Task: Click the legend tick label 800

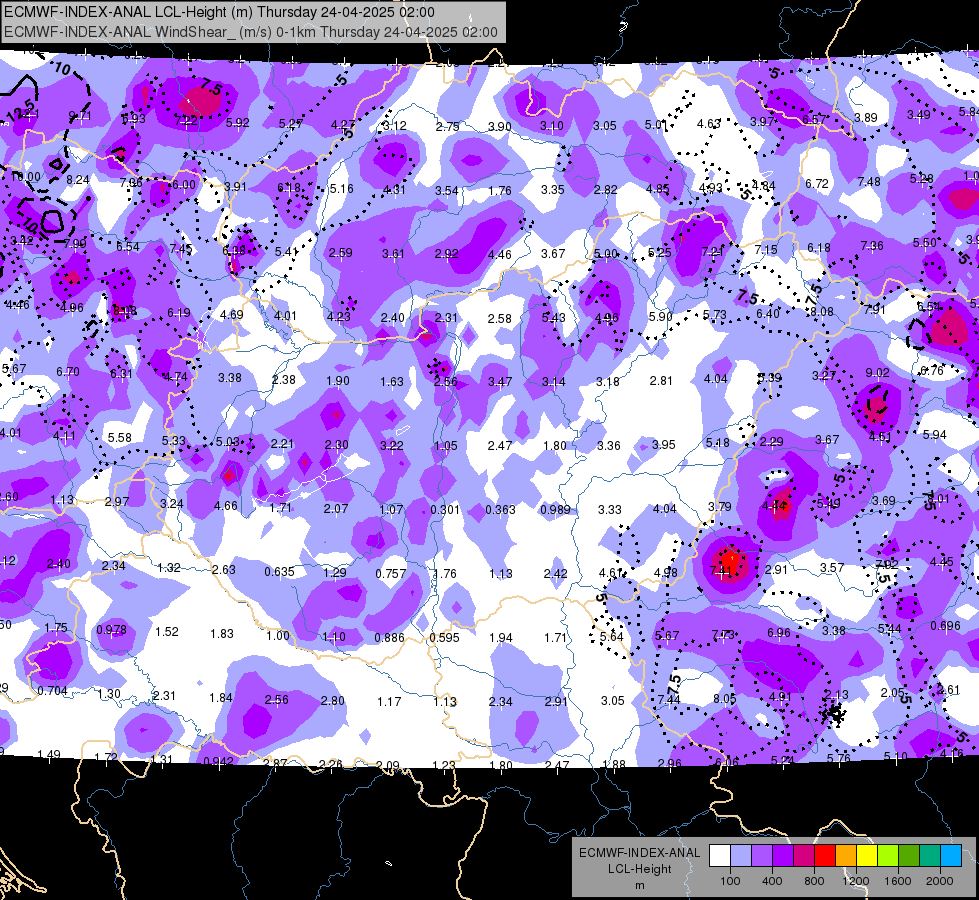Action: (x=814, y=881)
